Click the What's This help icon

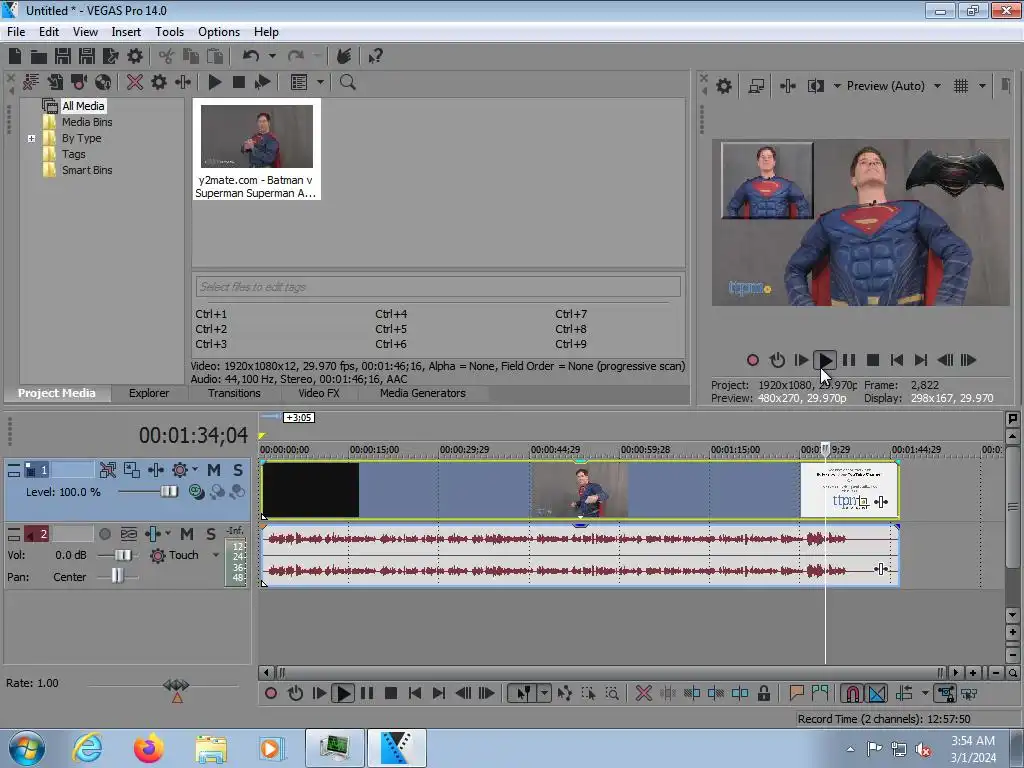pos(376,56)
